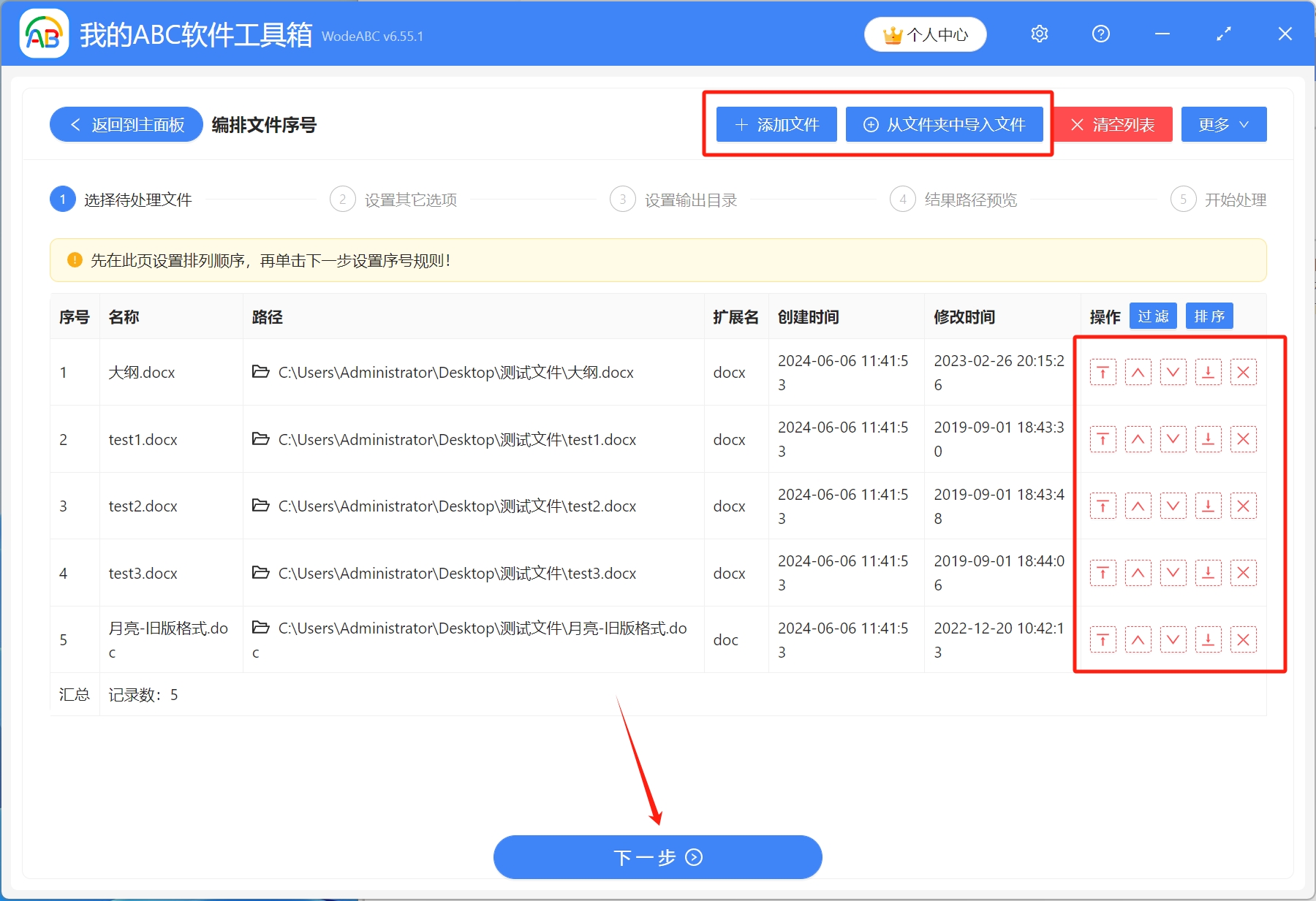1316x901 pixels.
Task: Delete the 月亮-旧版格式.doc row
Action: tap(1243, 639)
